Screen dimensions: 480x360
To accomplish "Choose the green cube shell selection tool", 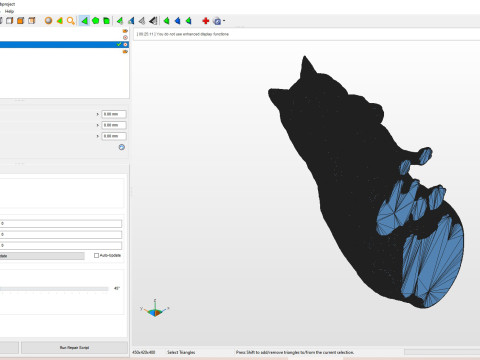I will [x=107, y=21].
